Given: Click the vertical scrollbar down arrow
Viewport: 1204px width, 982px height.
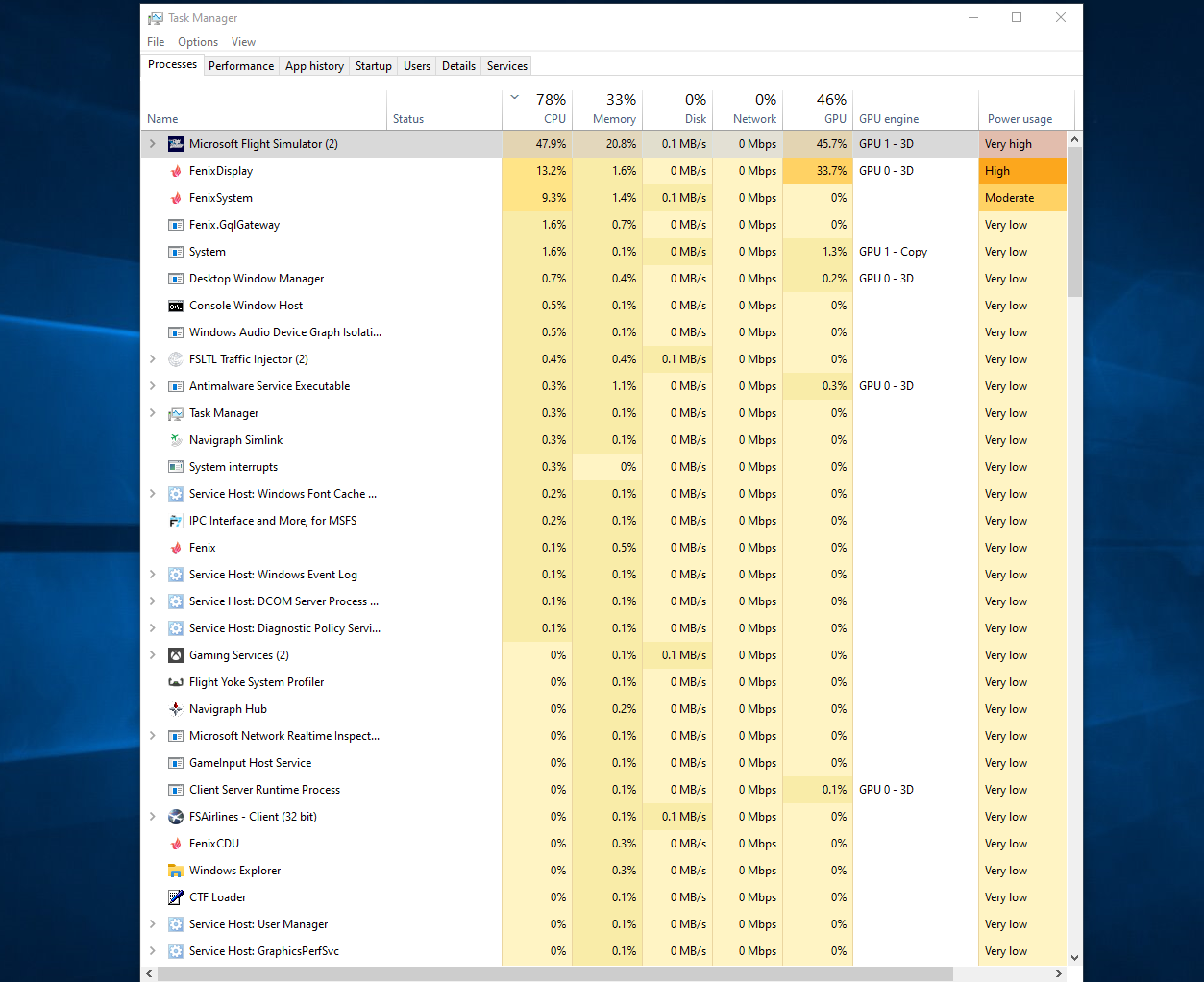Looking at the screenshot, I should (1074, 957).
